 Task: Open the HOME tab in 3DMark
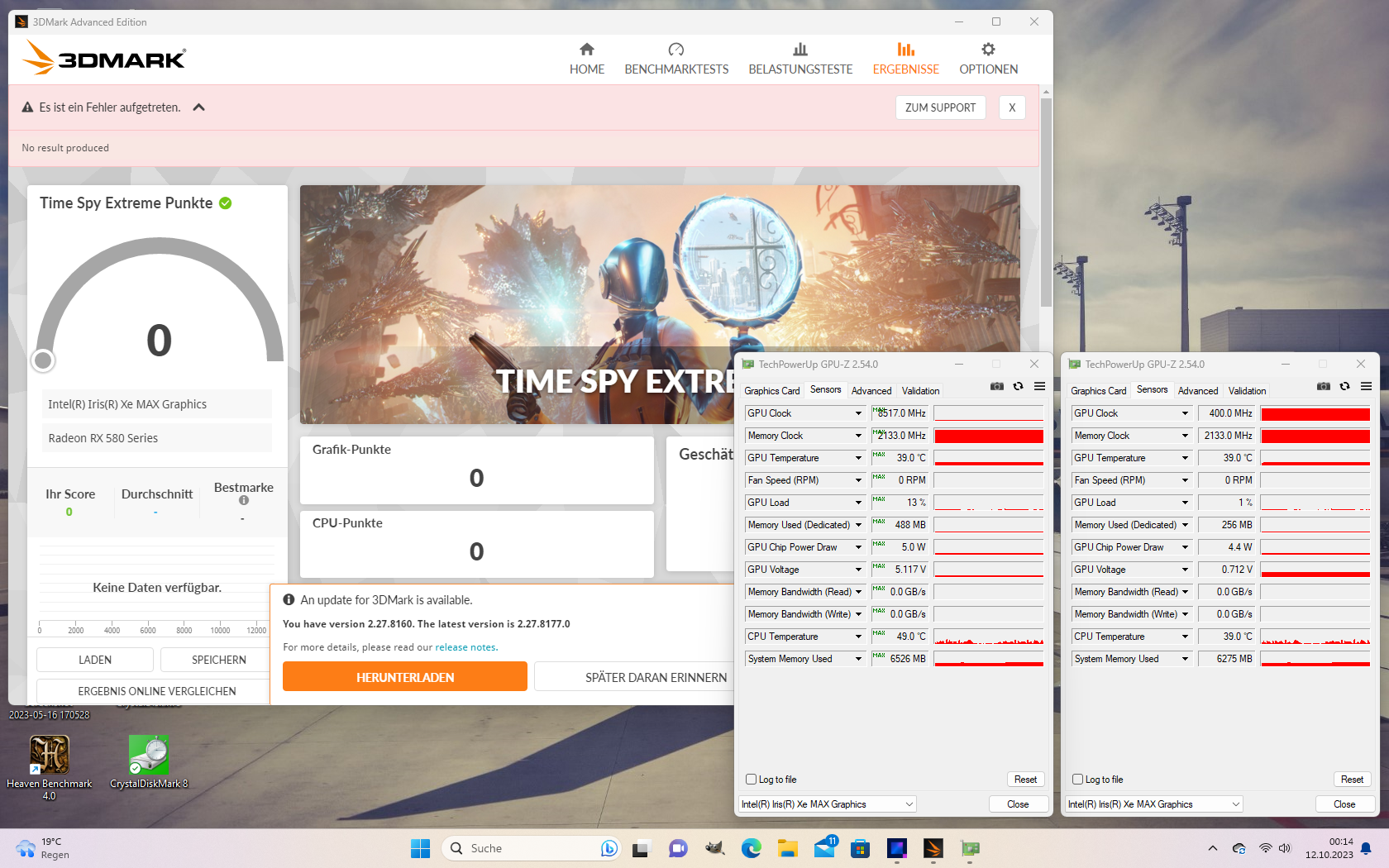(586, 59)
